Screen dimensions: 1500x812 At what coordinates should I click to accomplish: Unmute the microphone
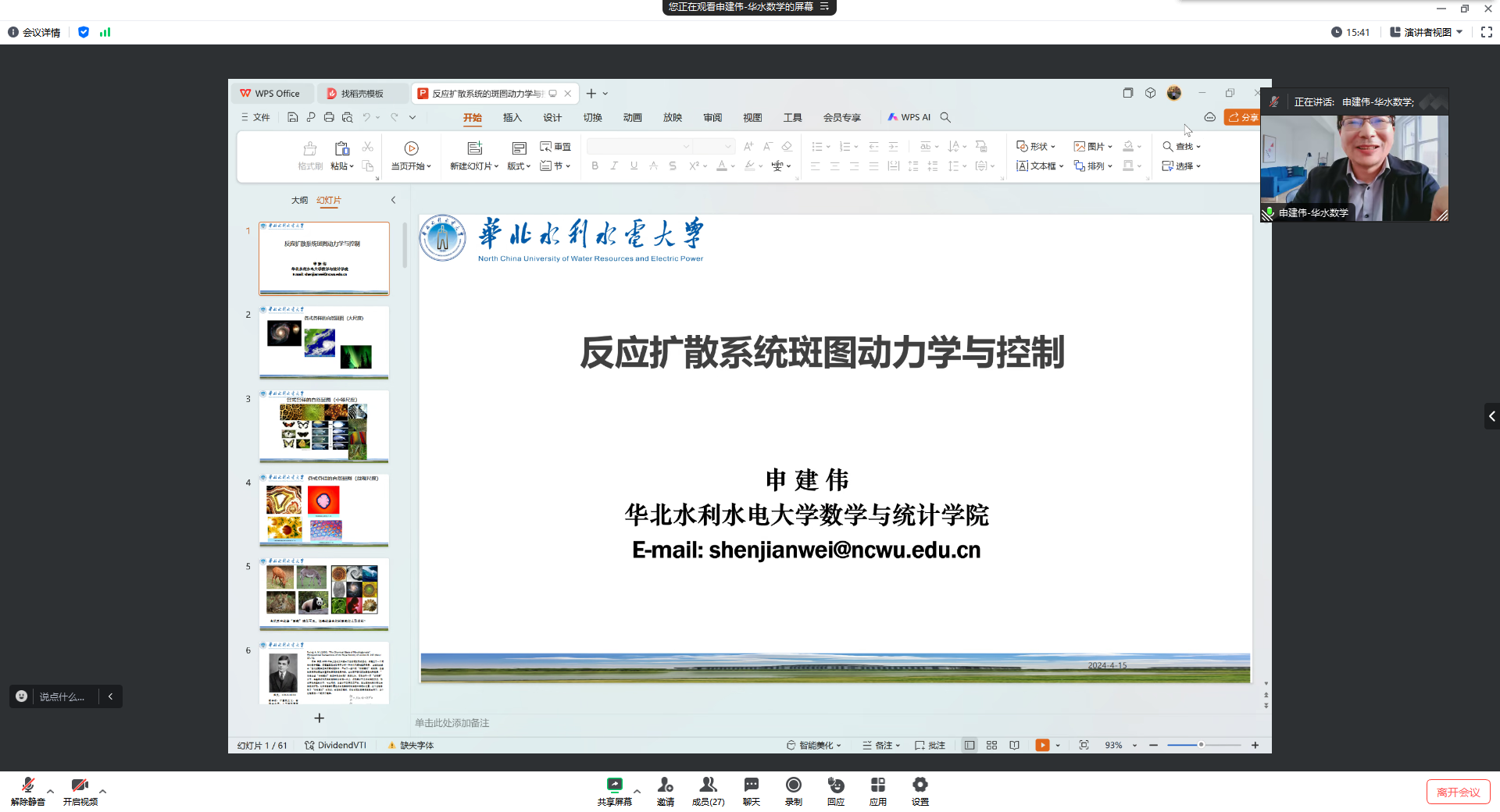[28, 786]
